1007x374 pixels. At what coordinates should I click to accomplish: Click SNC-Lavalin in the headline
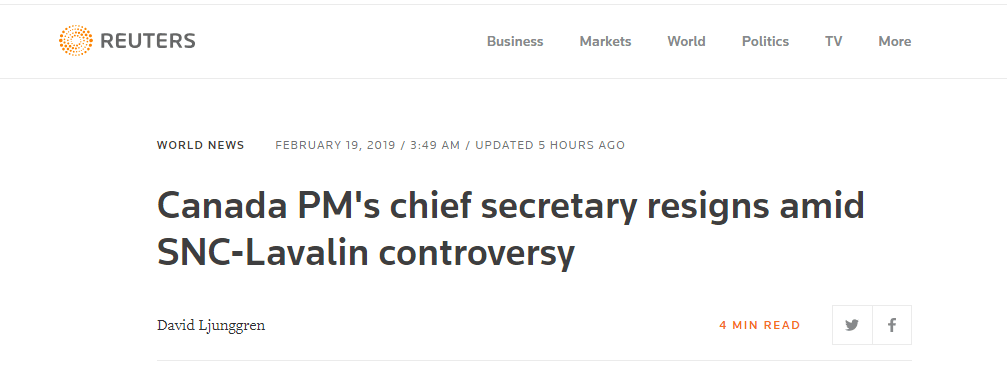(x=263, y=253)
